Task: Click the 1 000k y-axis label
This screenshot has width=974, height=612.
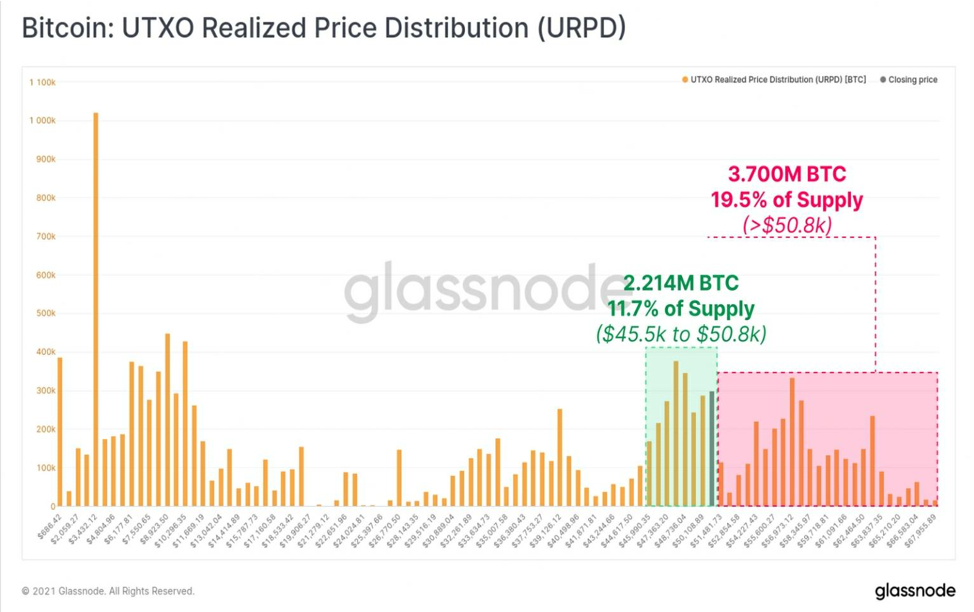Action: (x=42, y=121)
